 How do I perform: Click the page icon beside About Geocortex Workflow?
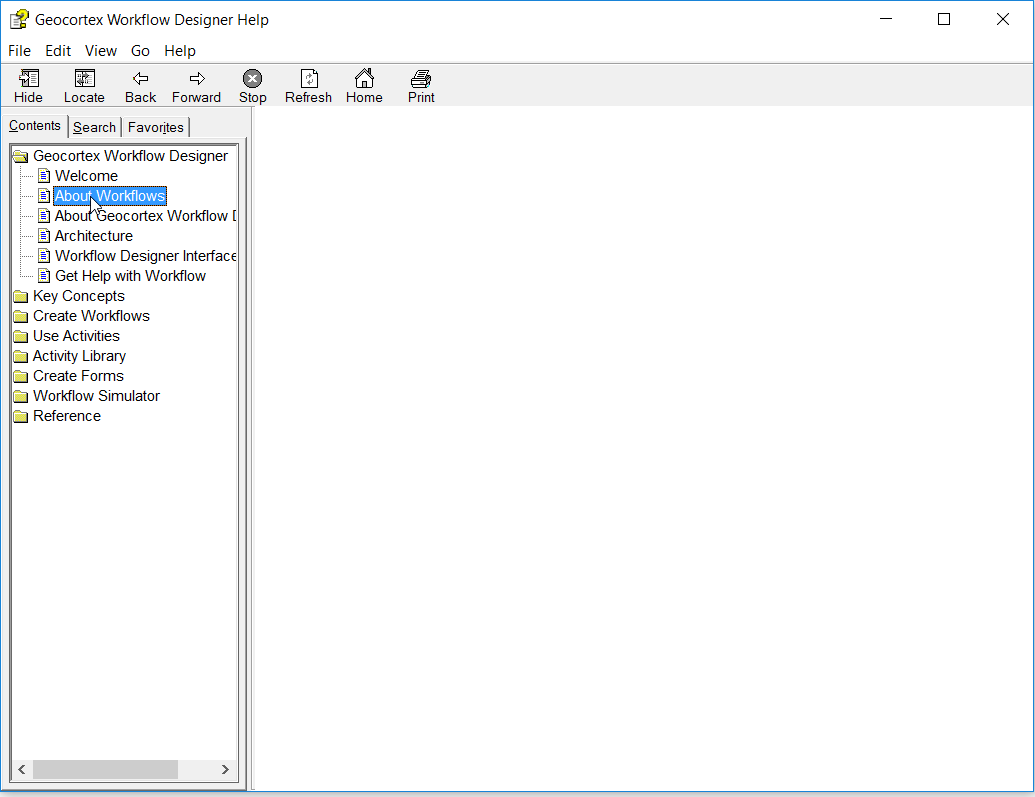pos(44,216)
